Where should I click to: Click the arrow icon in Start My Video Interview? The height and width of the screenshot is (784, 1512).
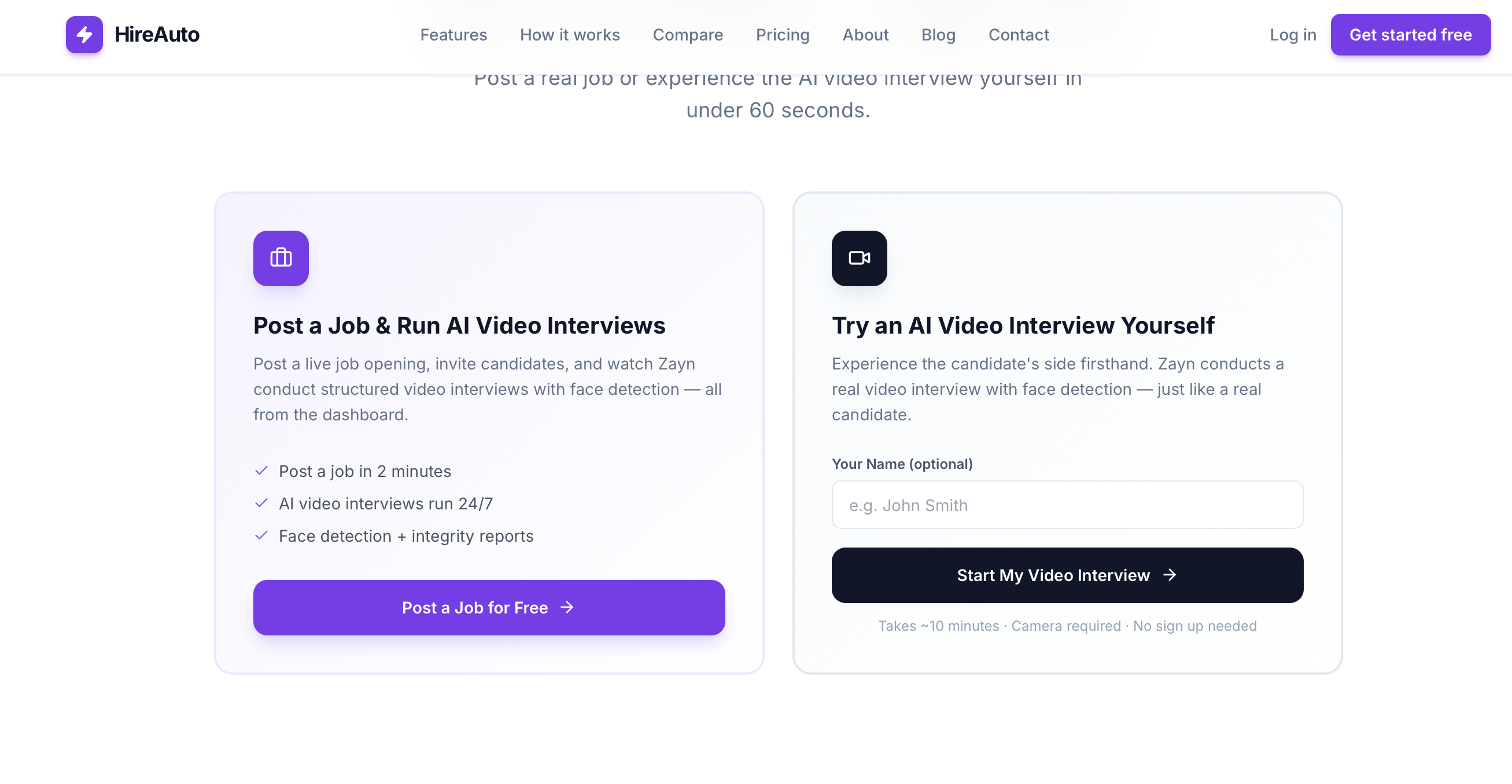1170,575
